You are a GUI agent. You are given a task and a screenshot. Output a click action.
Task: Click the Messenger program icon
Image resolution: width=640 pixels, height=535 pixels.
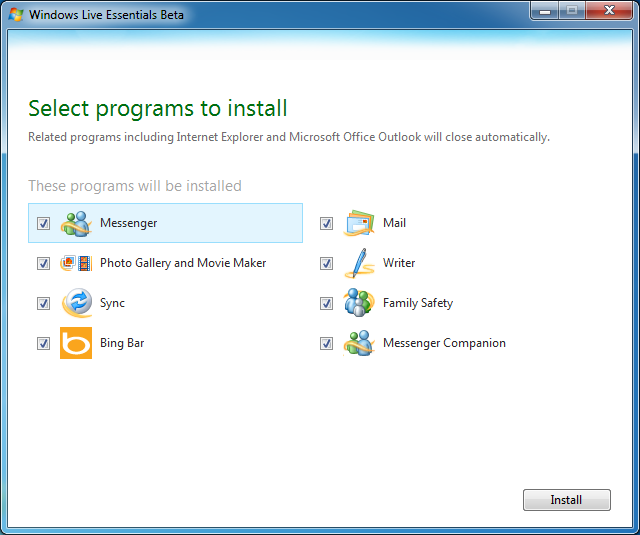point(76,223)
